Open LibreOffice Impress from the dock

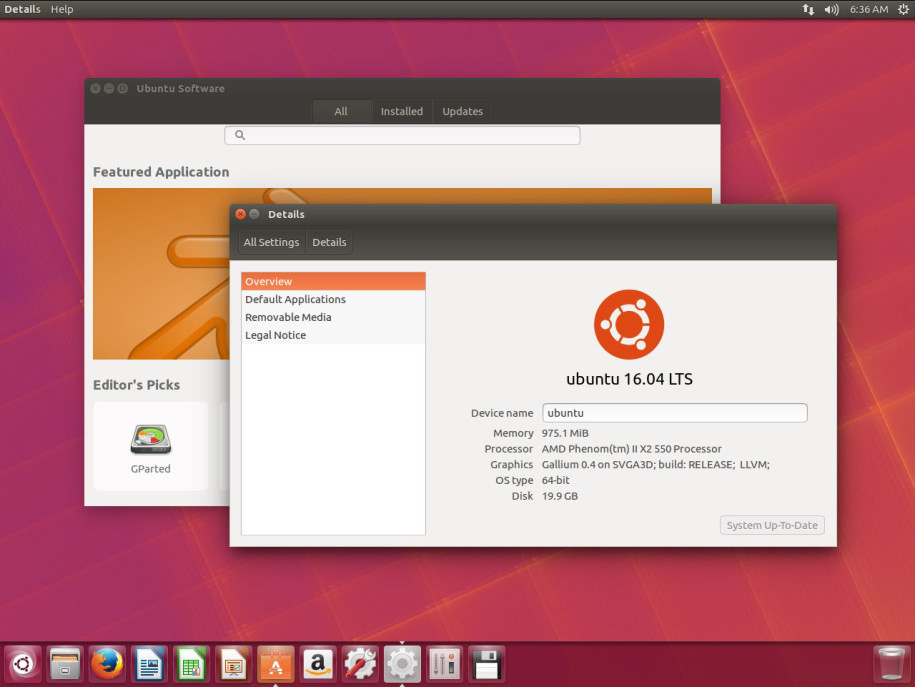coord(233,664)
